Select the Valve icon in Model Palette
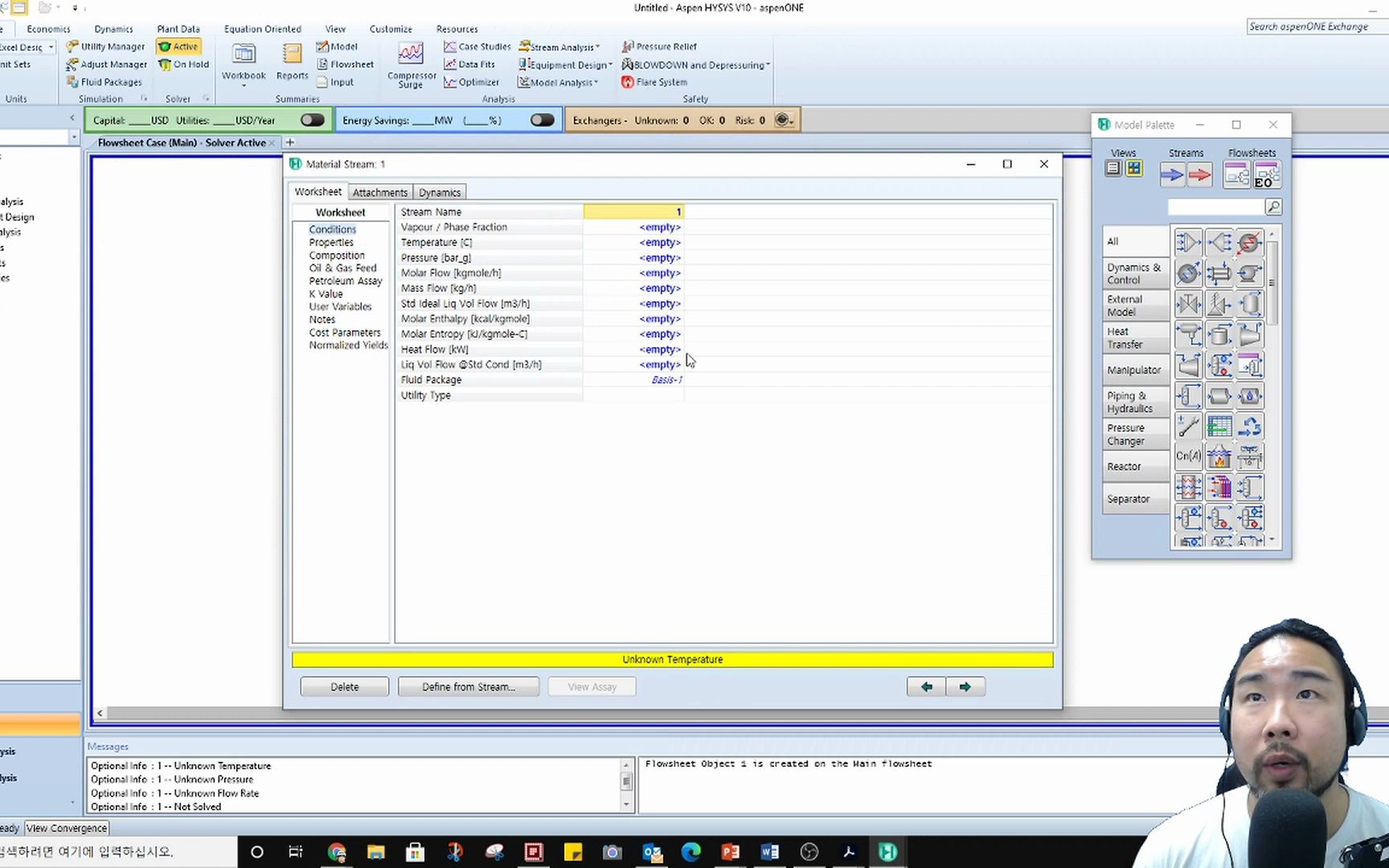This screenshot has height=868, width=1389. (x=1188, y=304)
